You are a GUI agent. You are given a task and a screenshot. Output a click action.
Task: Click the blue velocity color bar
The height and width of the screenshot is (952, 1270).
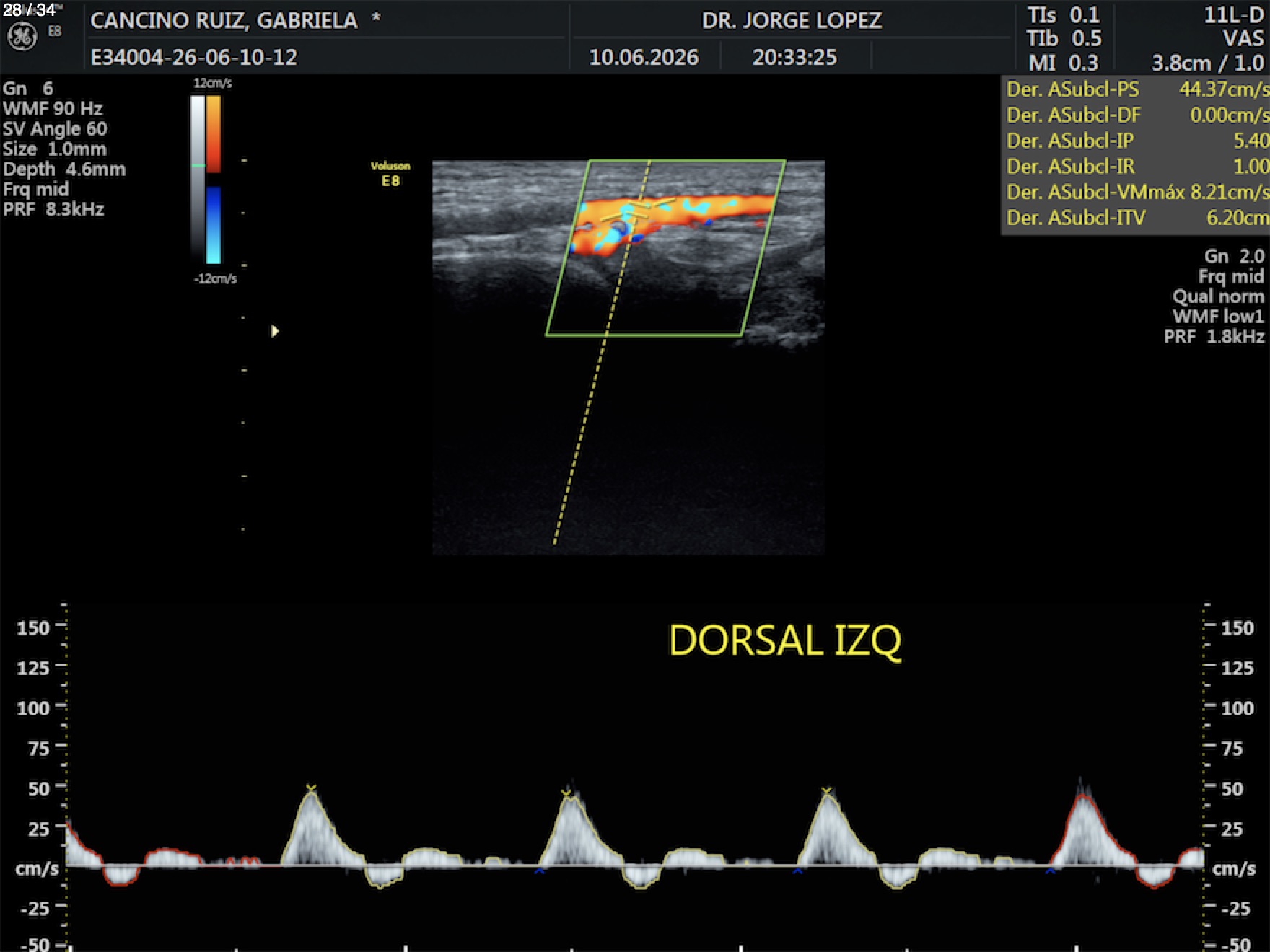pos(214,225)
